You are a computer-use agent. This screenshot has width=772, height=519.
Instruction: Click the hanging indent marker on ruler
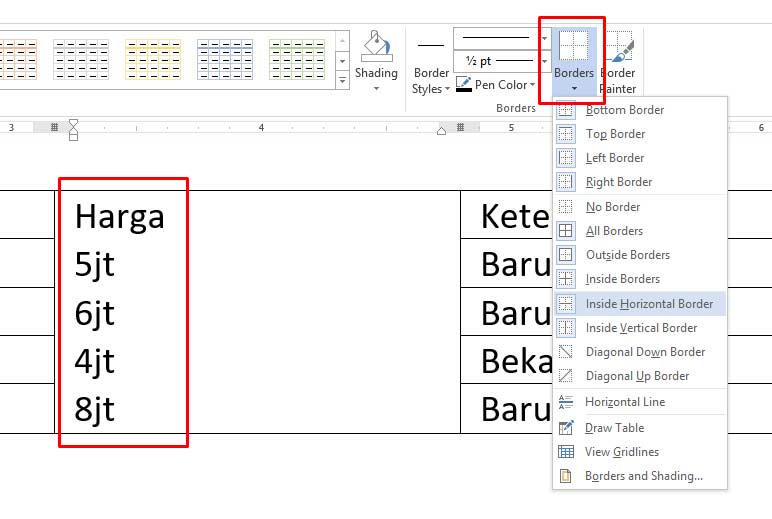click(73, 131)
